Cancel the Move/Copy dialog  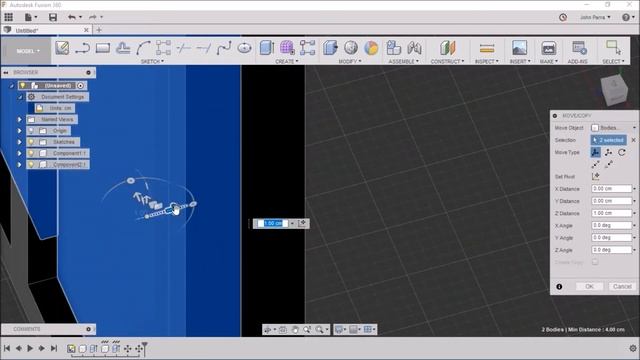point(622,287)
